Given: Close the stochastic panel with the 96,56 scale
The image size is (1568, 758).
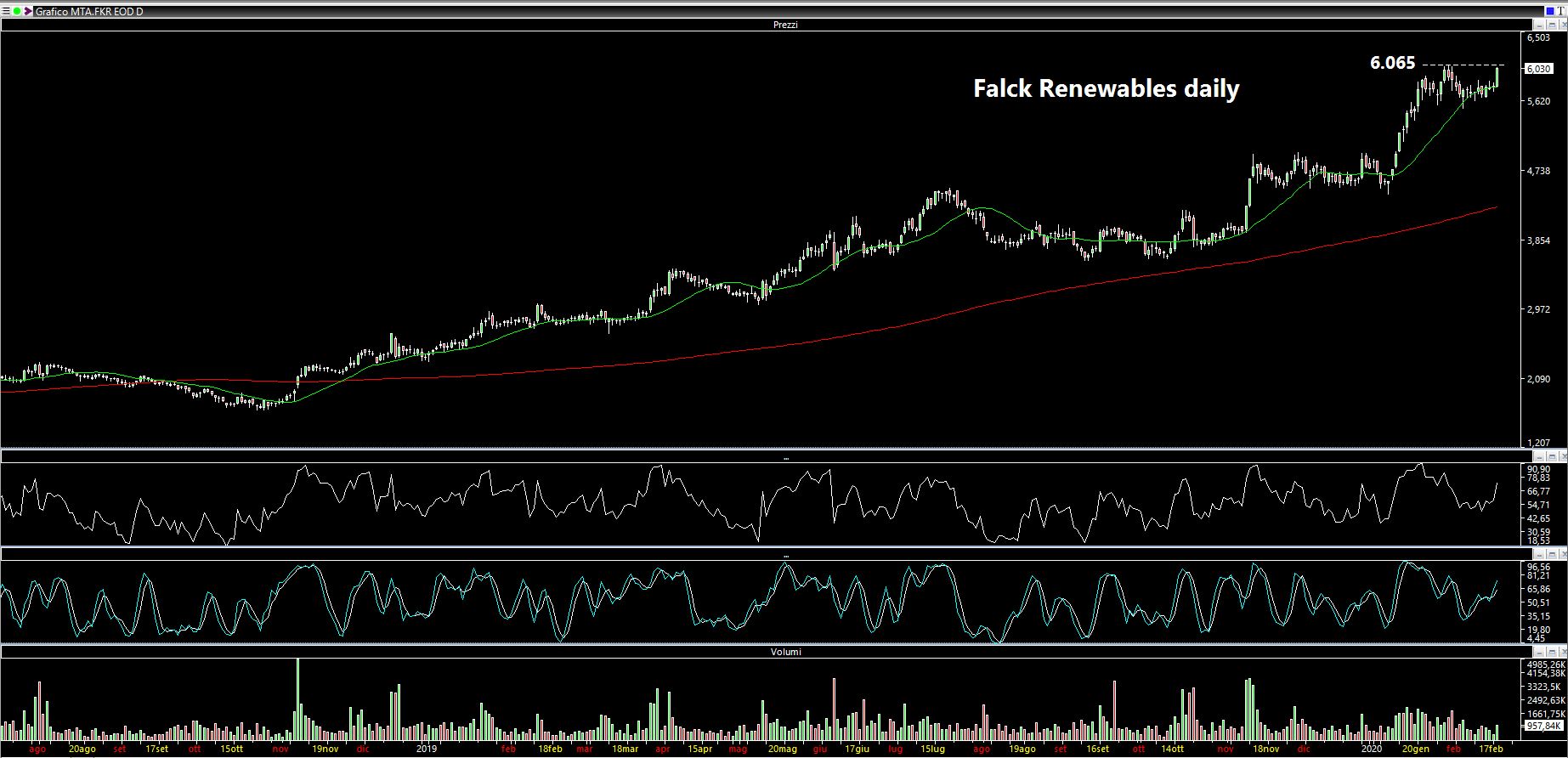Looking at the screenshot, I should [x=1563, y=553].
